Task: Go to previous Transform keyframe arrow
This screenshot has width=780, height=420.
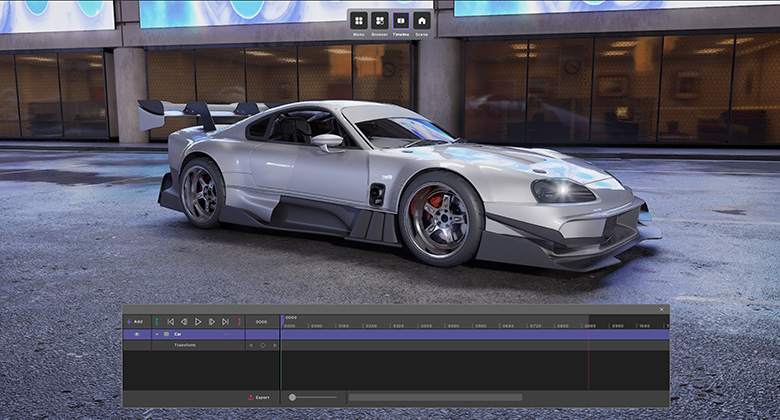Action: pos(251,345)
